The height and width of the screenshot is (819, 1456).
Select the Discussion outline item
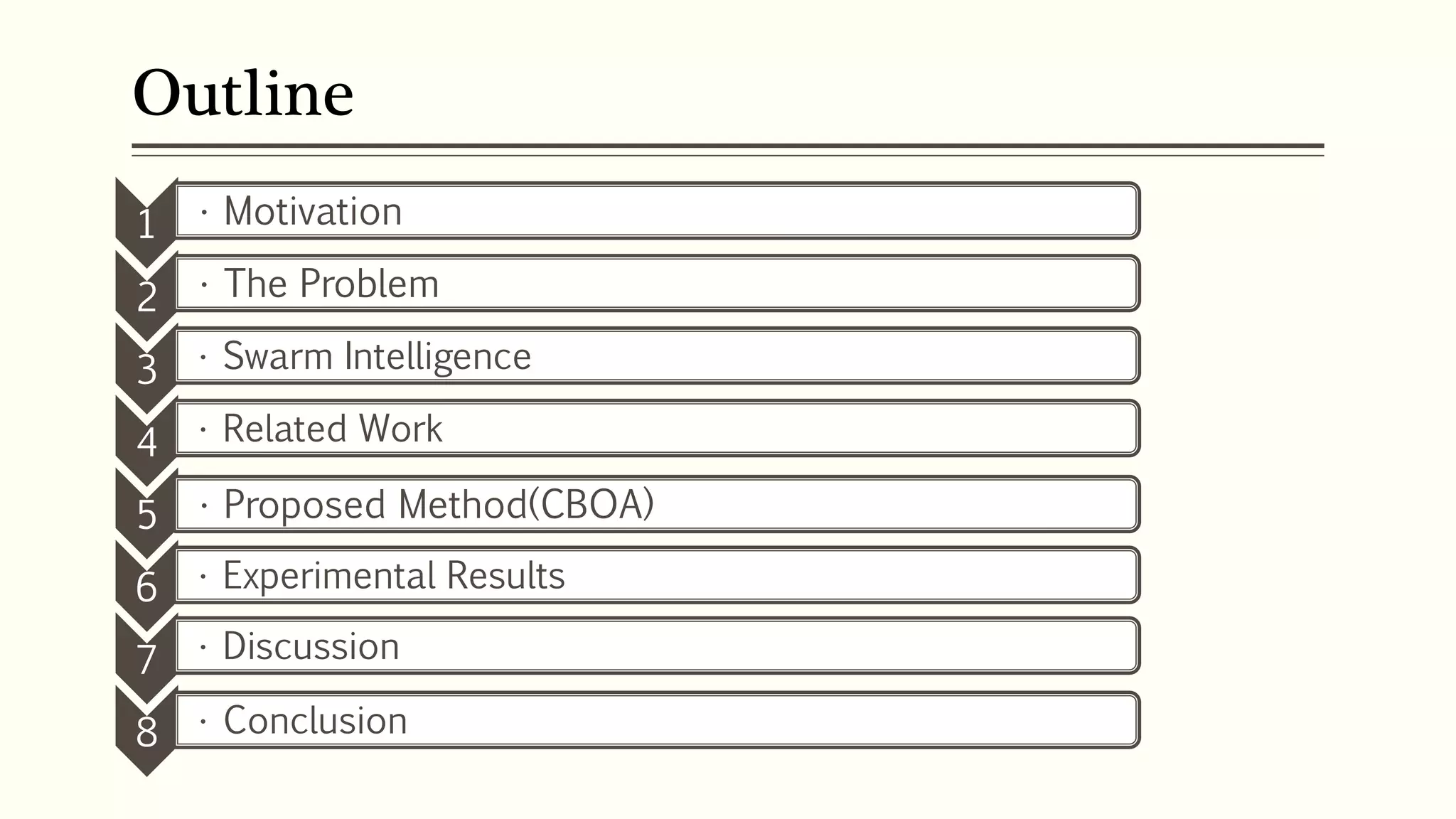point(658,646)
